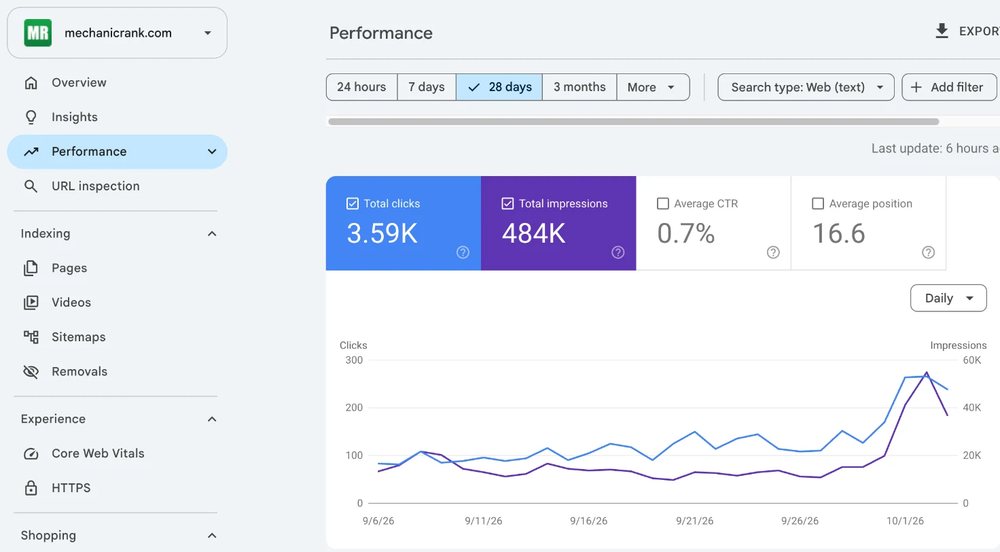The width and height of the screenshot is (1000, 552).
Task: Select the 24 hours date range
Action: 362,87
